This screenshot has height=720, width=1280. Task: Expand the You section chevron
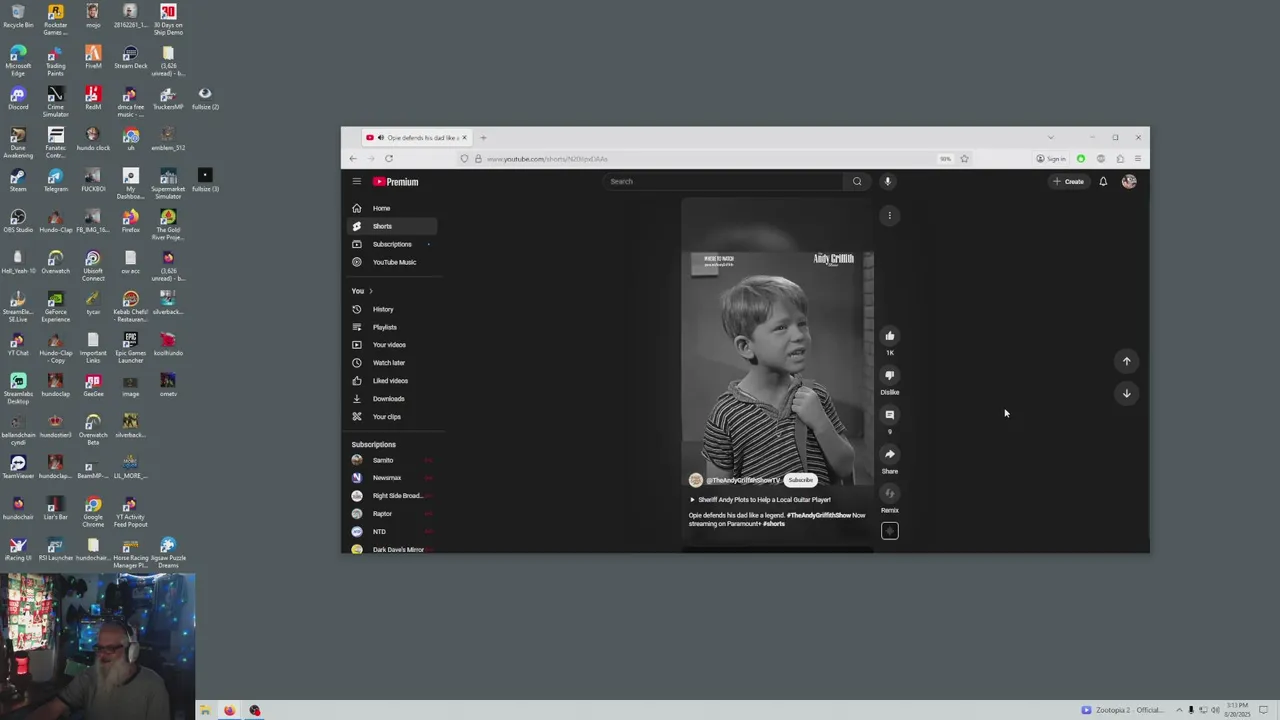(x=370, y=291)
